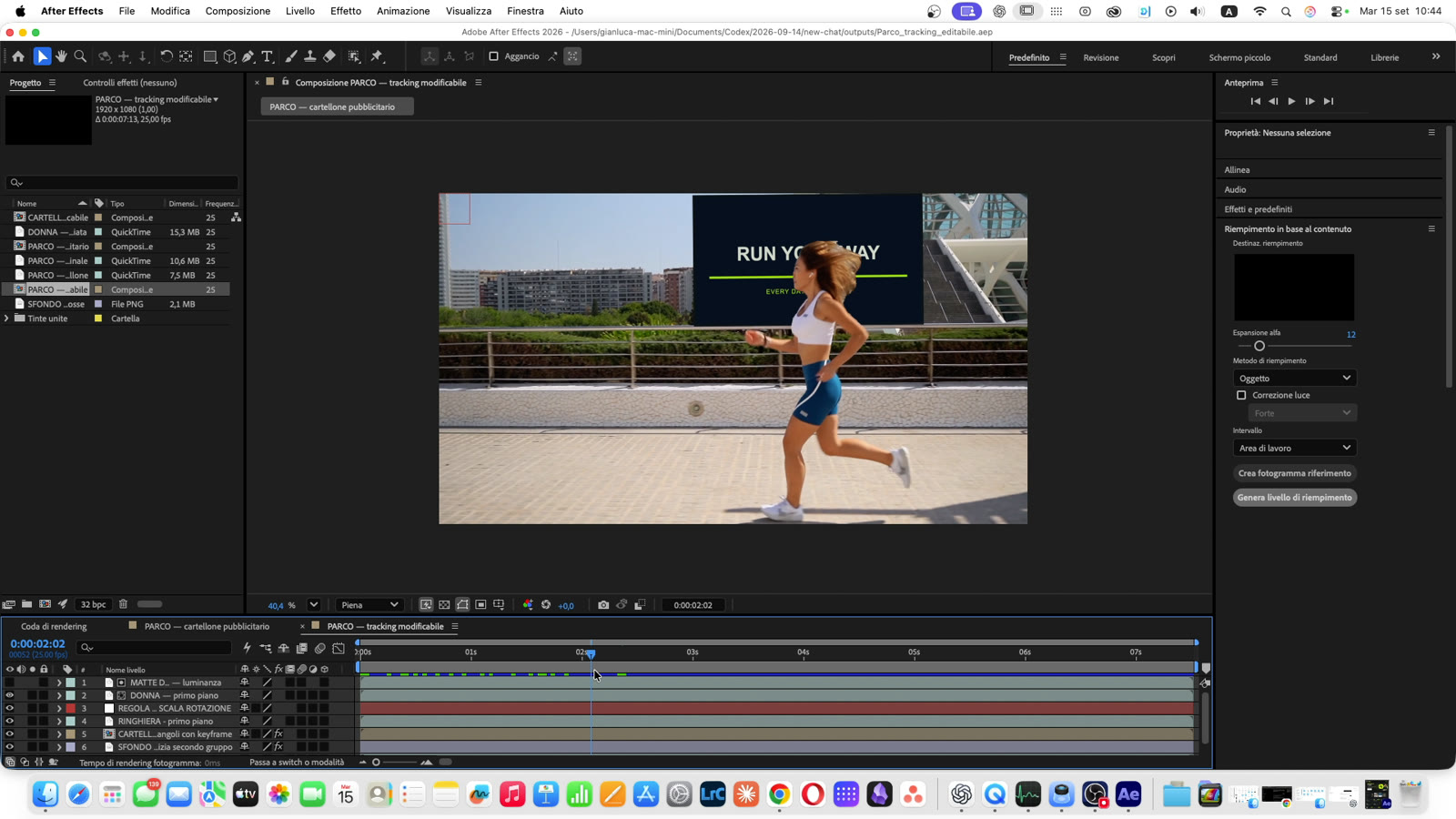
Task: Open the Composizione menu
Action: 238,11
